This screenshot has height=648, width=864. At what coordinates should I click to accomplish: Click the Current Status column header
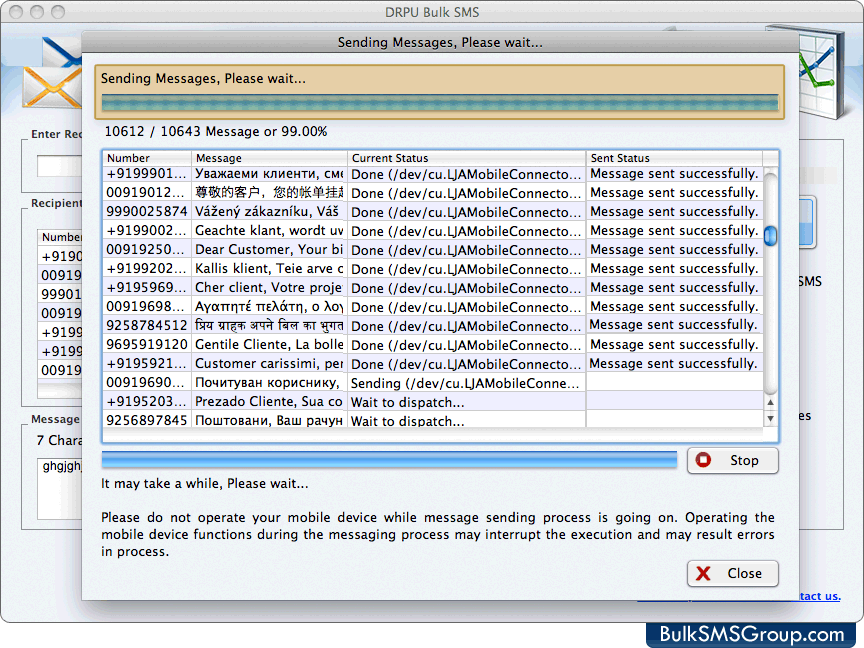coord(467,158)
